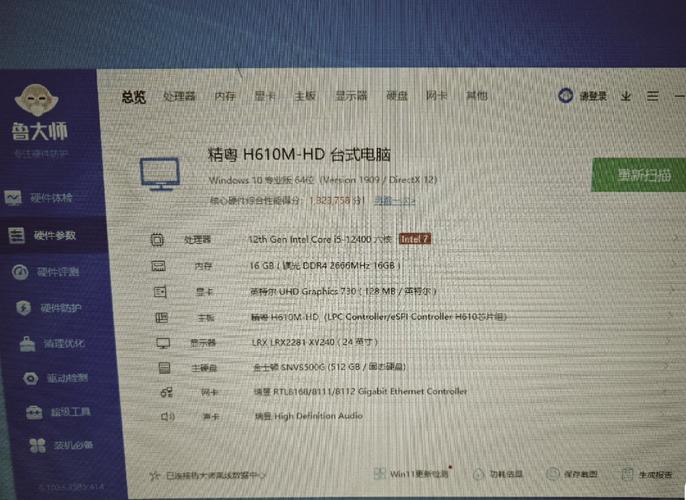The image size is (686, 500).
Task: Switch to the 主板 tab
Action: pyautogui.click(x=305, y=95)
